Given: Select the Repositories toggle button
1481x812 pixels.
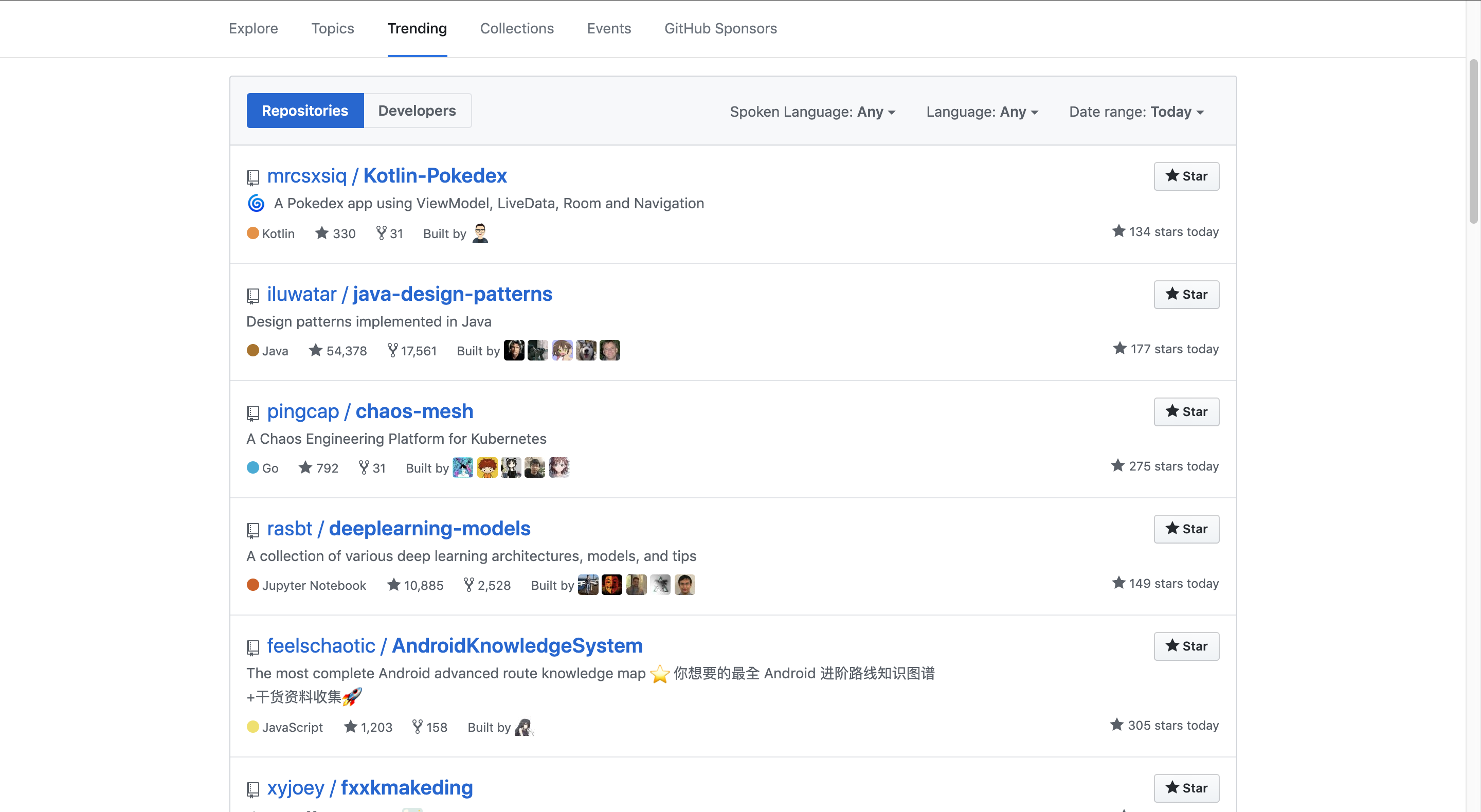Looking at the screenshot, I should 305,111.
